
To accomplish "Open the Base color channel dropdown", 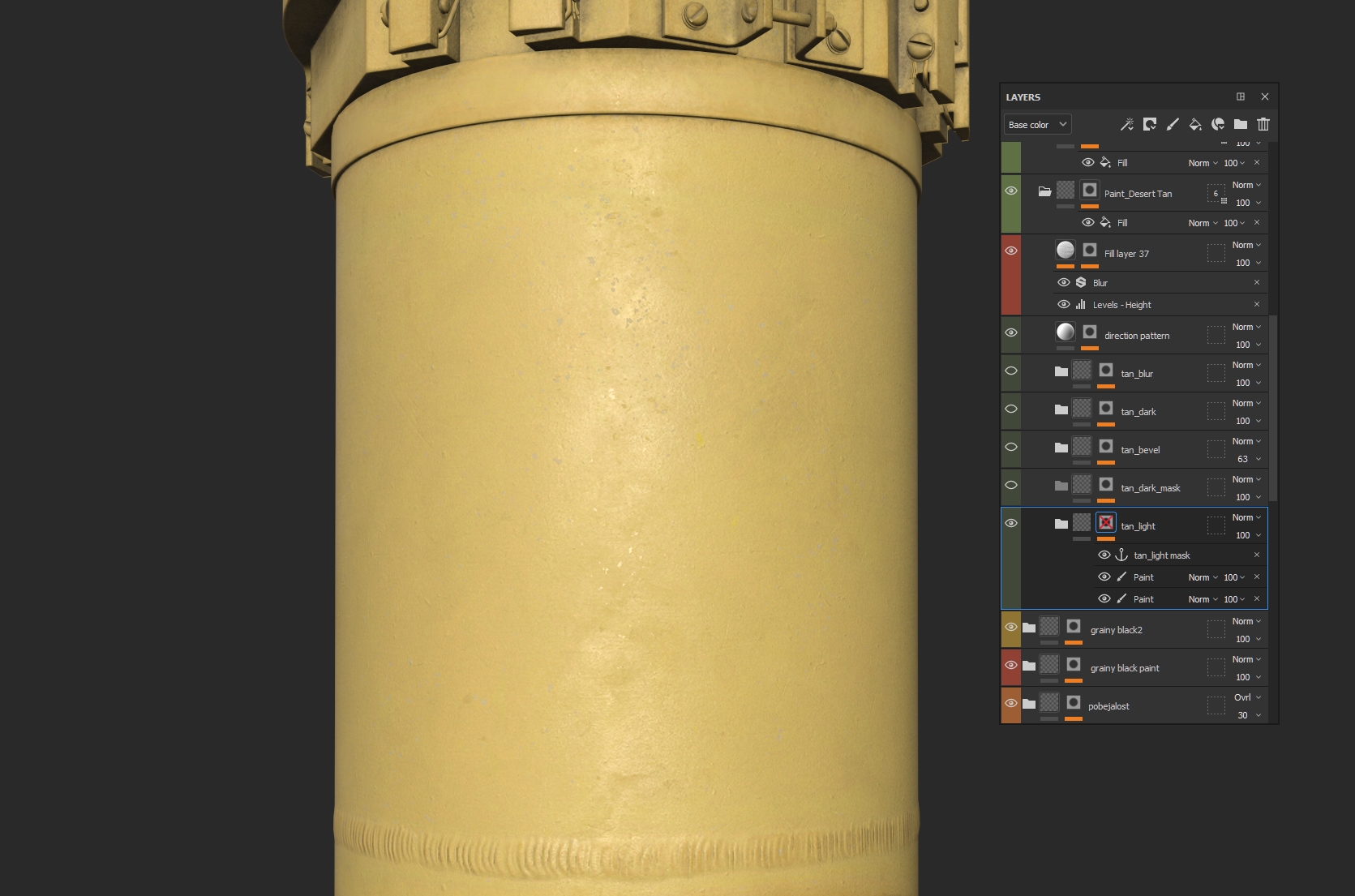I will coord(1037,124).
